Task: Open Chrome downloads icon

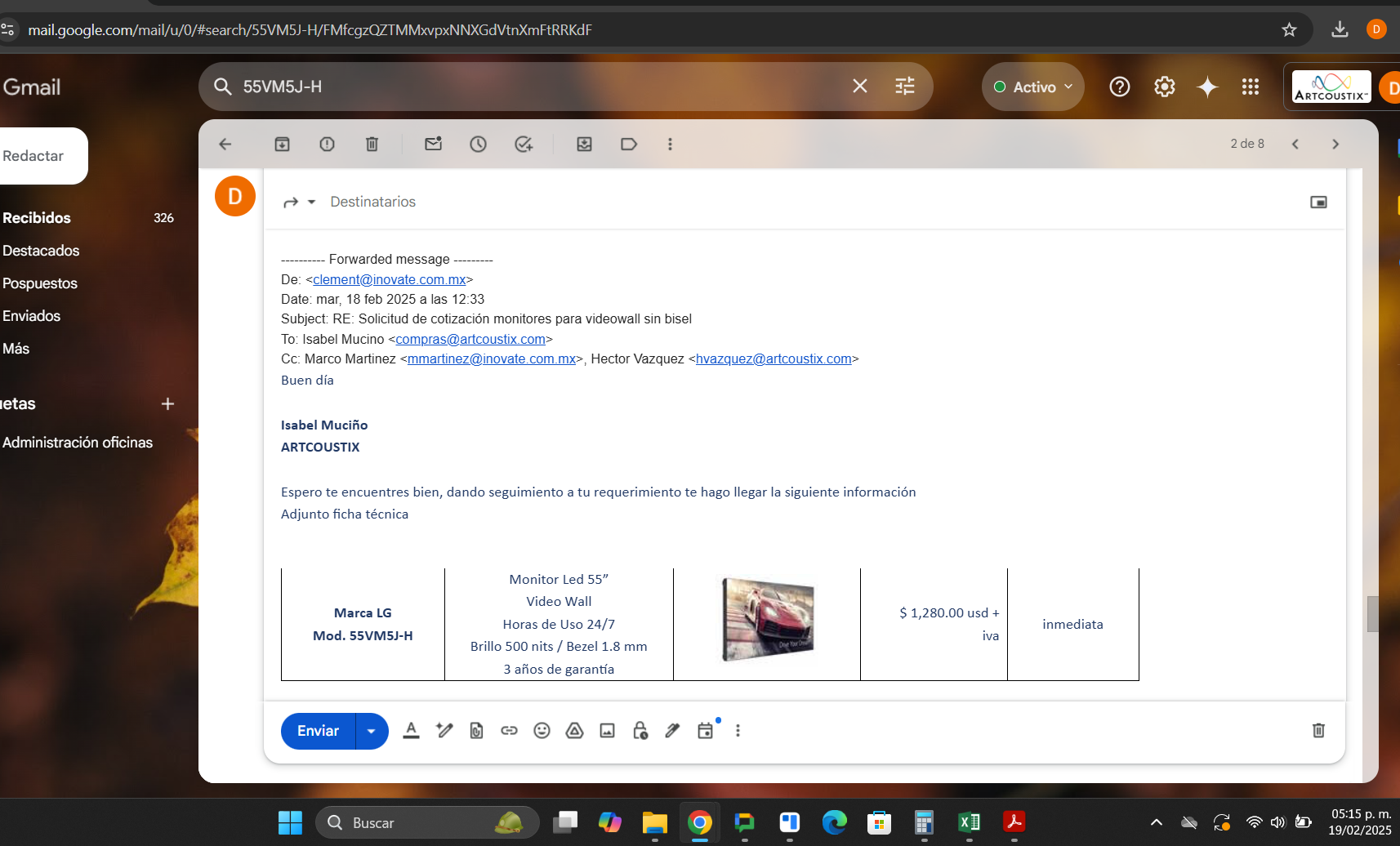Action: [1340, 29]
